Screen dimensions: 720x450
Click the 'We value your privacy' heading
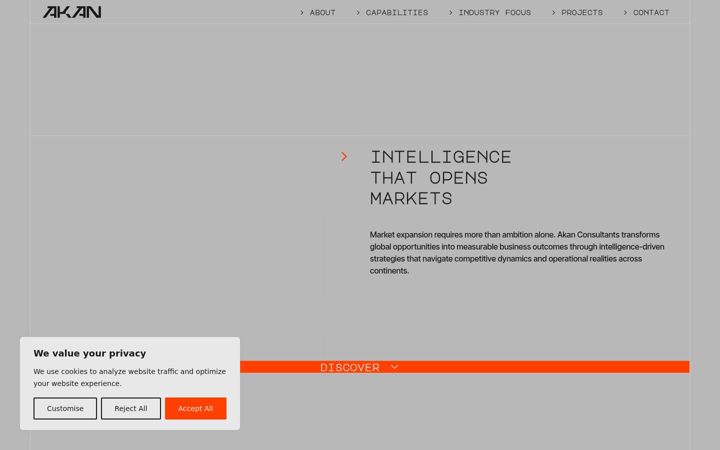point(90,353)
